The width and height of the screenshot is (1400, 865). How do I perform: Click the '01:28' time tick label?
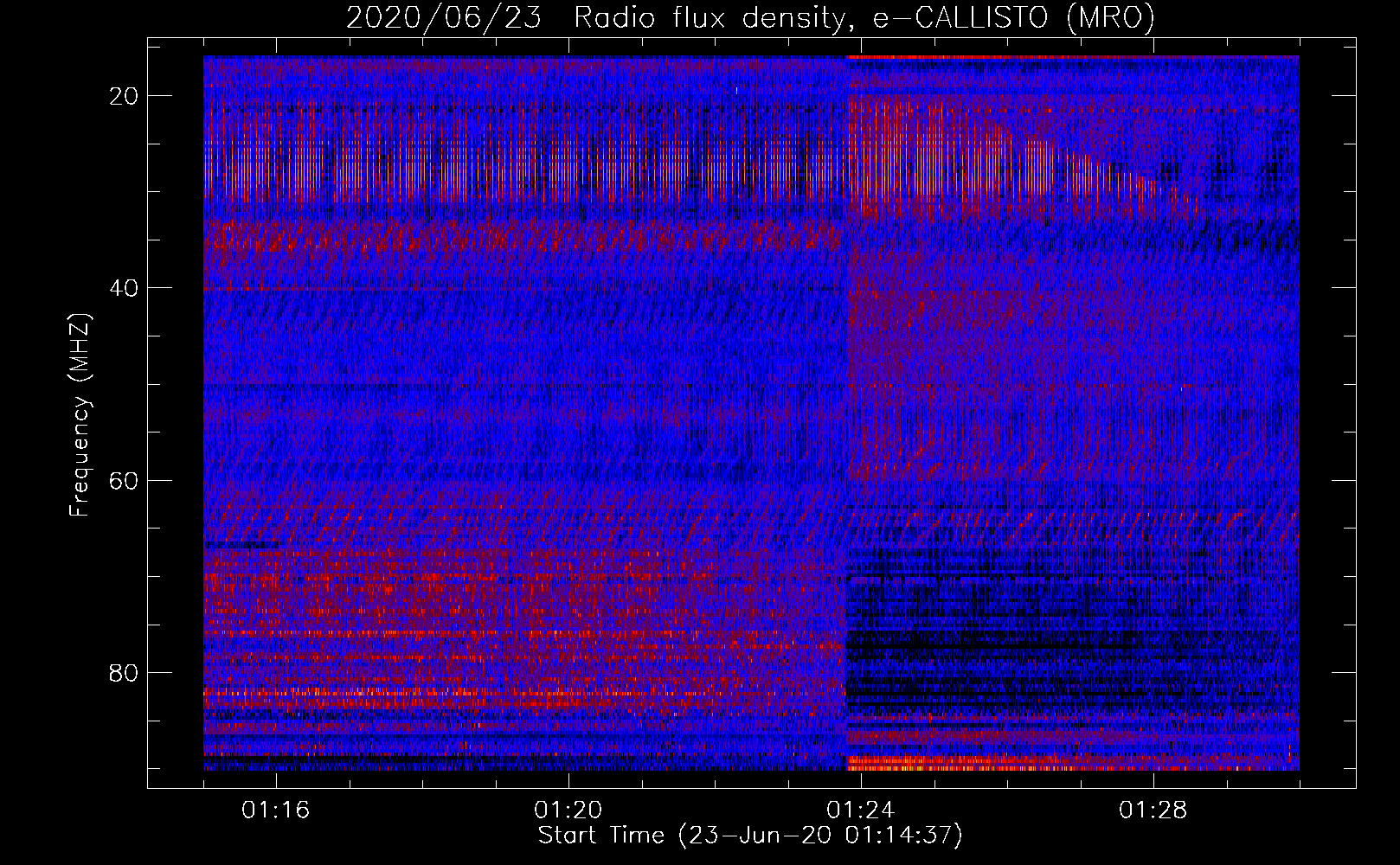click(1153, 811)
